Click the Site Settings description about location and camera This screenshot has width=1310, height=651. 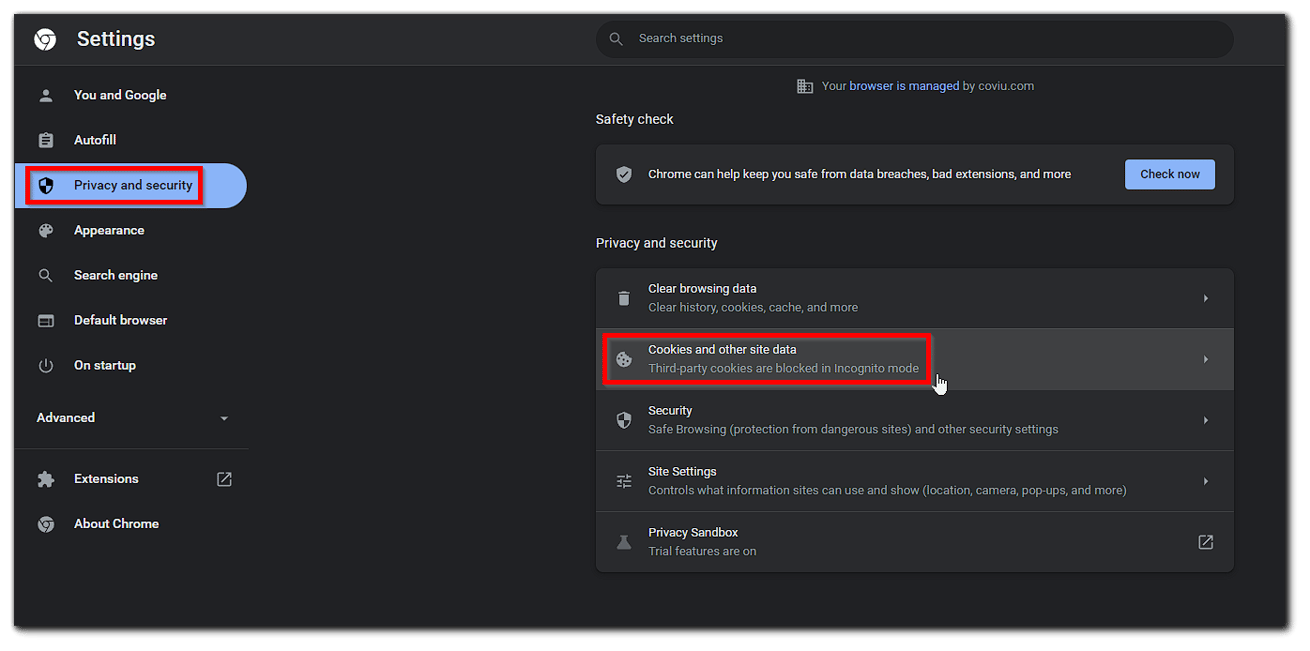[887, 490]
